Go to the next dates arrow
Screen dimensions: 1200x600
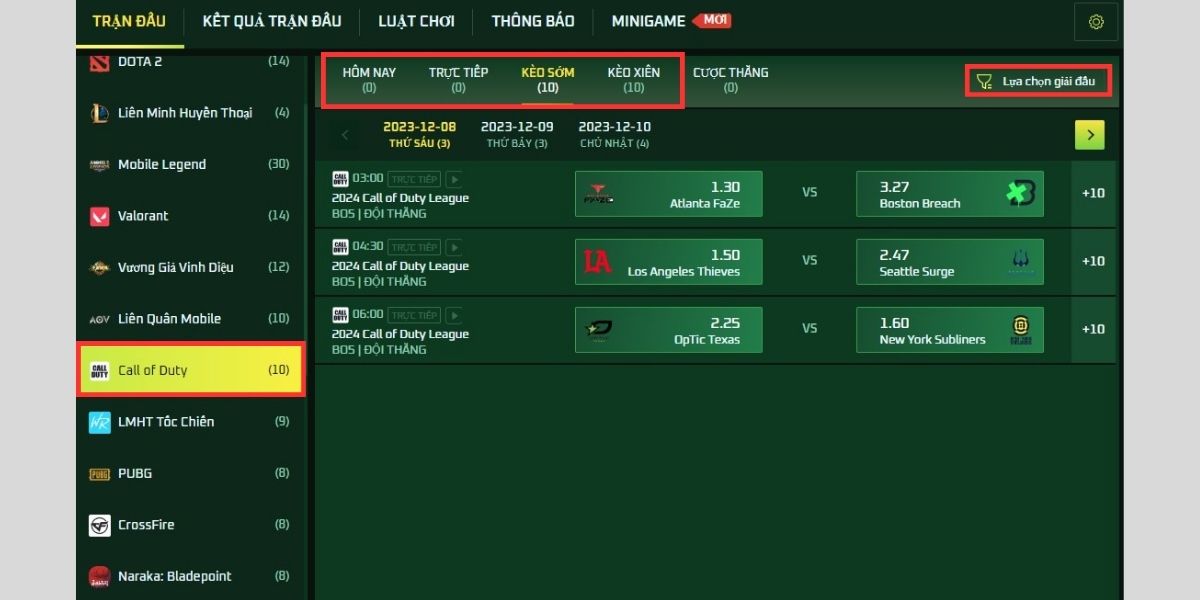1090,135
